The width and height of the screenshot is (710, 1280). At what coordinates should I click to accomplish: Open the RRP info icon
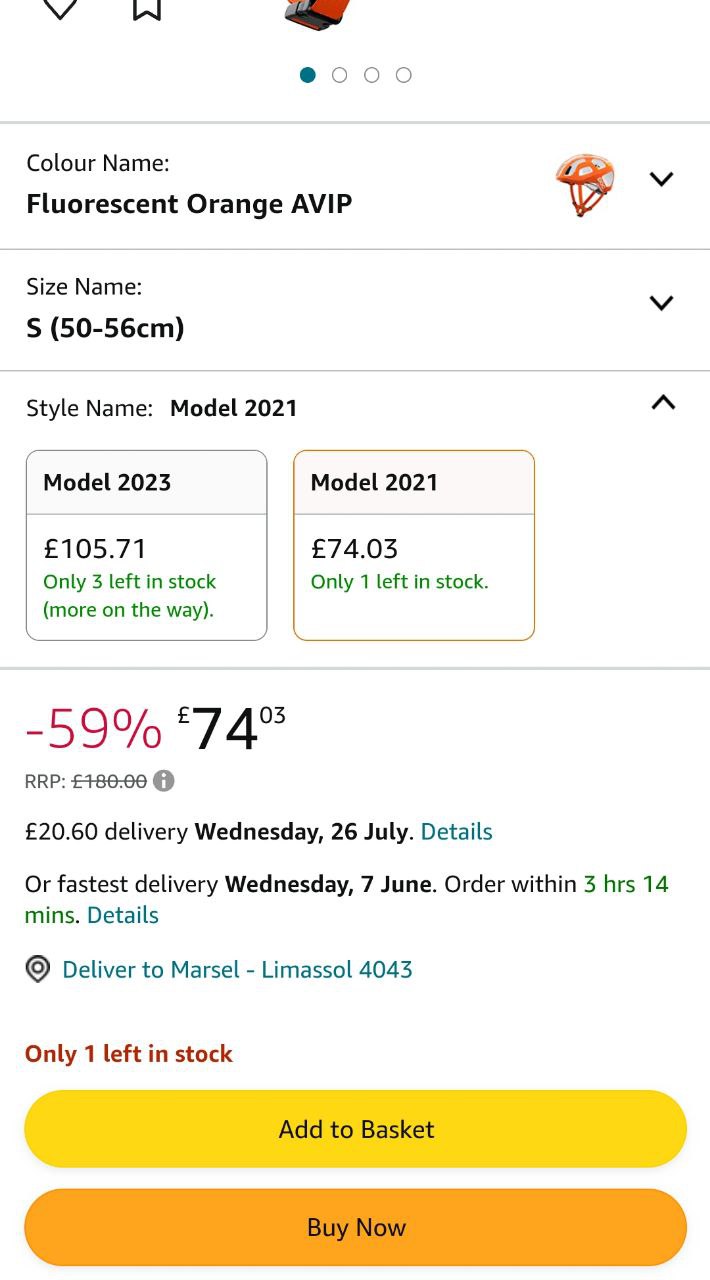[164, 781]
